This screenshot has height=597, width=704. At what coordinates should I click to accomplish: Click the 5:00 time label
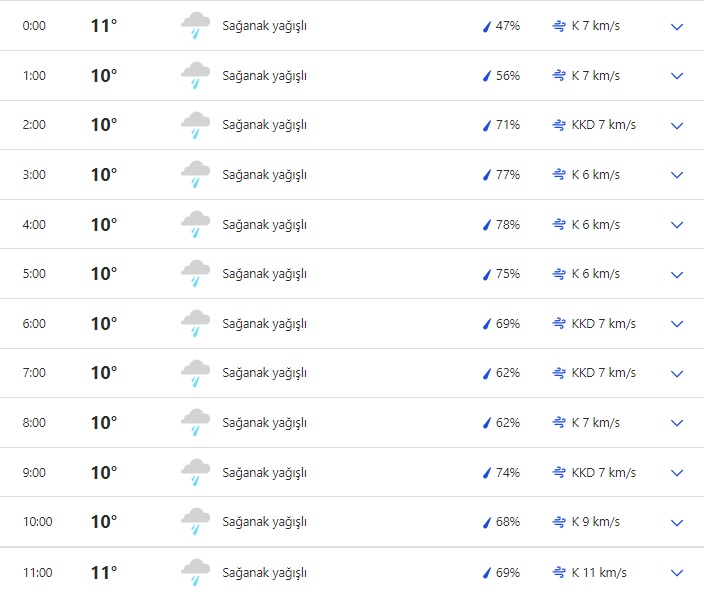click(34, 274)
